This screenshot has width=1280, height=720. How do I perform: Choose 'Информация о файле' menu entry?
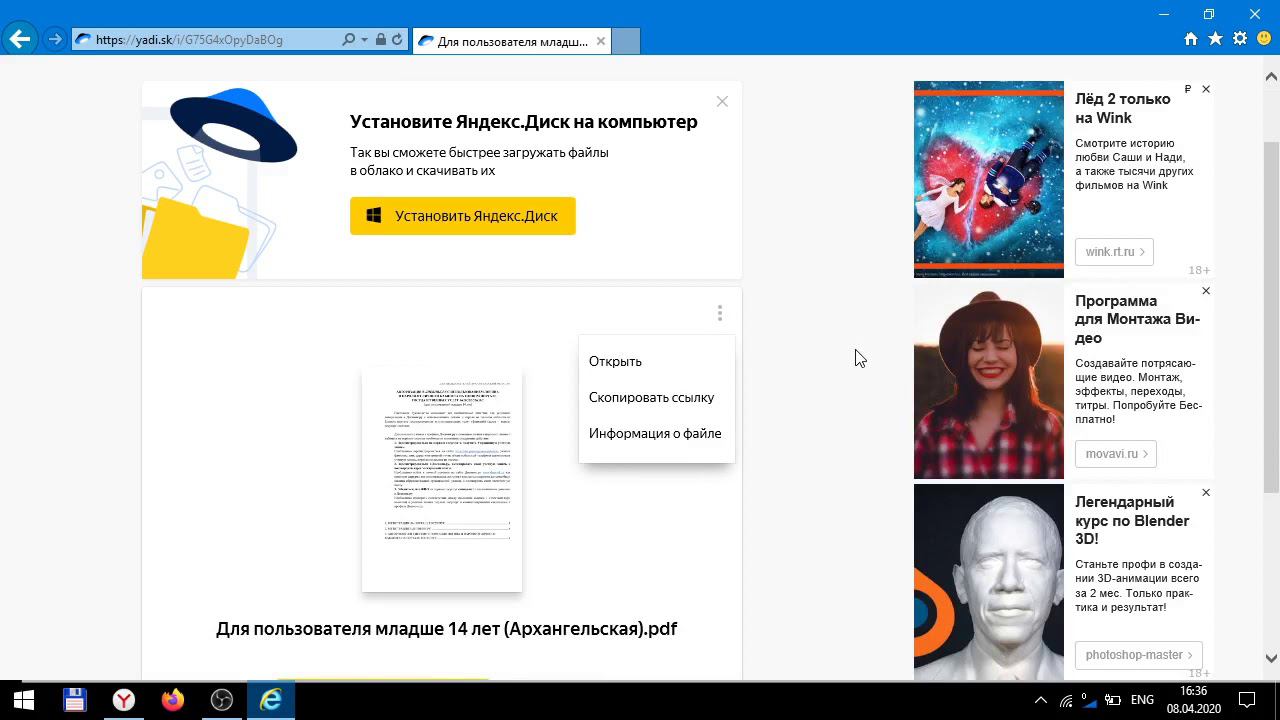tap(655, 433)
